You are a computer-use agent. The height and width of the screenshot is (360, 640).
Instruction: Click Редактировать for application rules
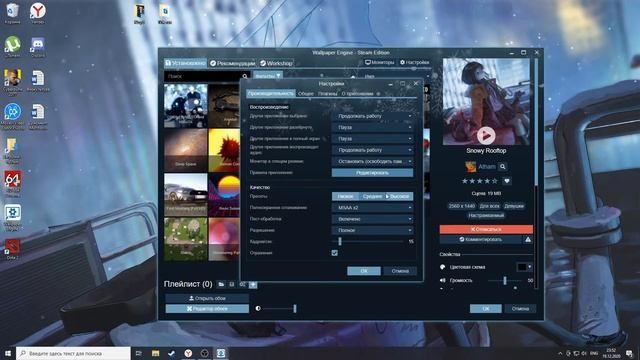372,173
